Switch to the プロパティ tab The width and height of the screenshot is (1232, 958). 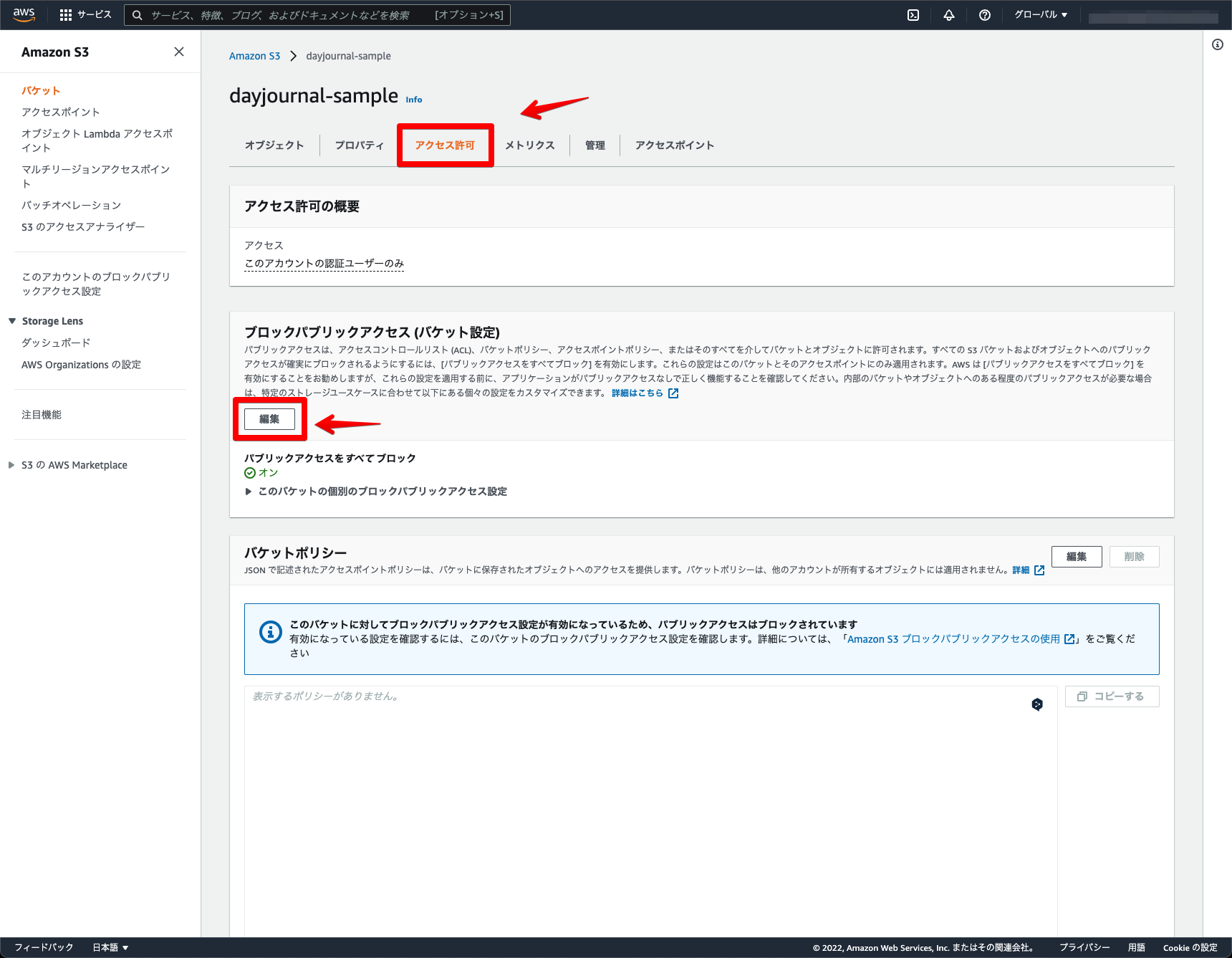point(360,145)
